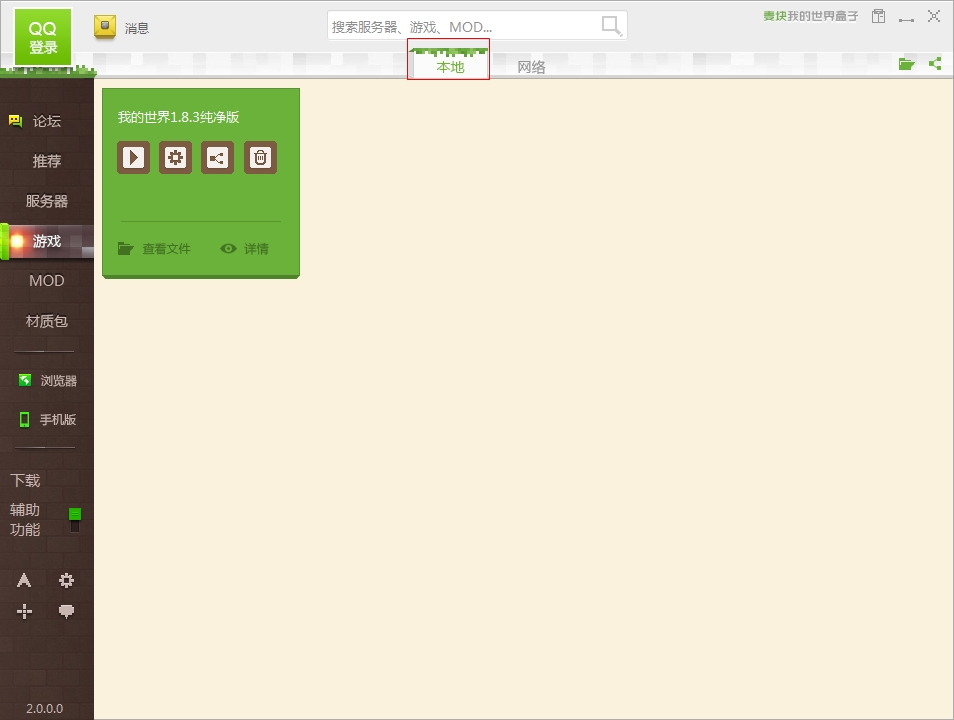Viewport: 954px width, 720px height.
Task: Click the green share icon at top right
Action: (x=935, y=64)
